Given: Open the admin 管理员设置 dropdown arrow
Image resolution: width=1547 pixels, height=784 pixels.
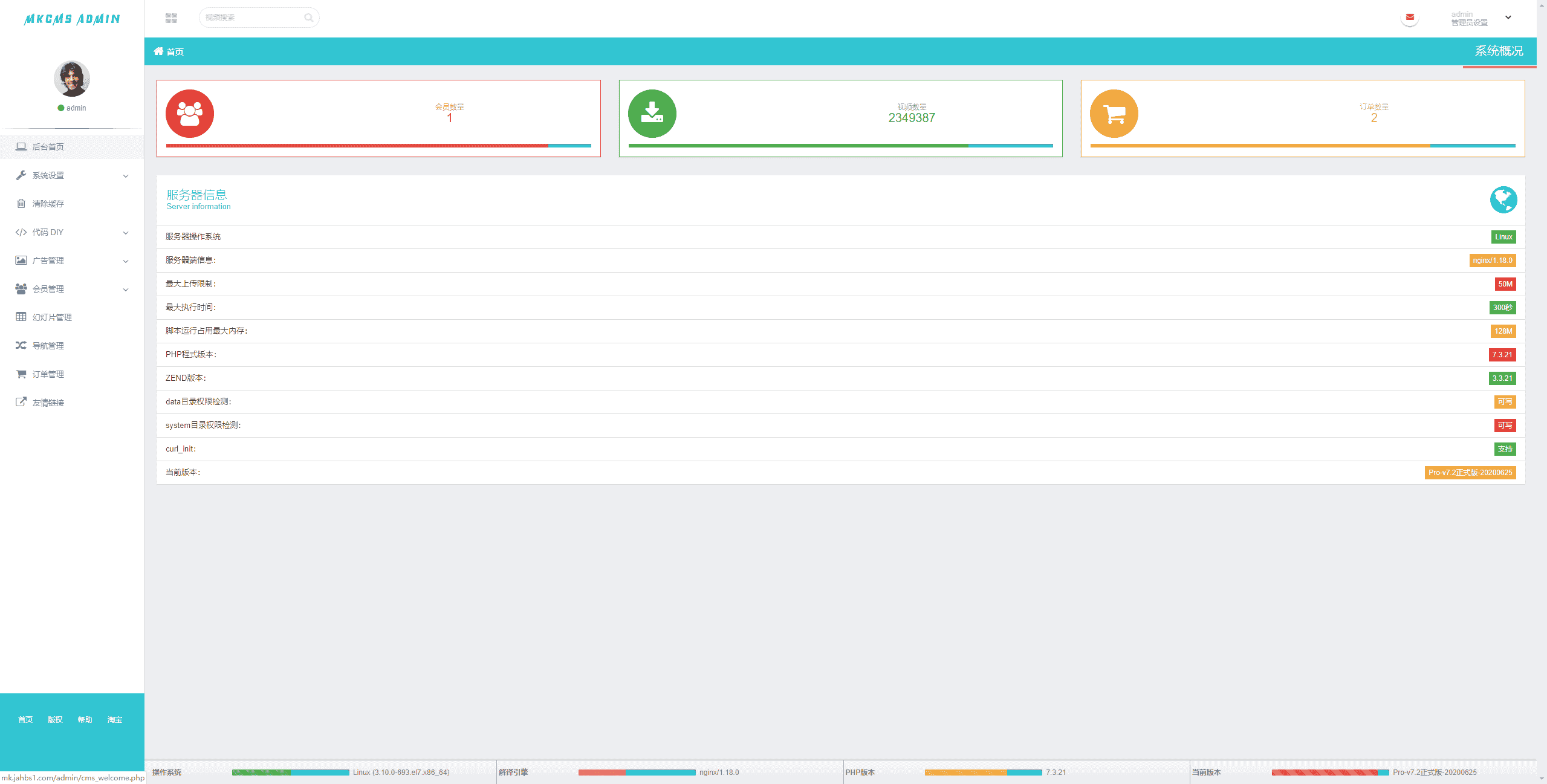Looking at the screenshot, I should pyautogui.click(x=1508, y=18).
